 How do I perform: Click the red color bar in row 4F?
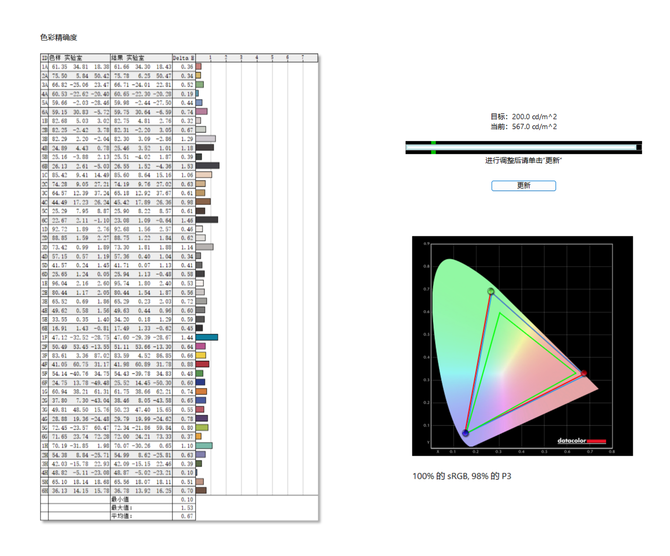pos(203,364)
